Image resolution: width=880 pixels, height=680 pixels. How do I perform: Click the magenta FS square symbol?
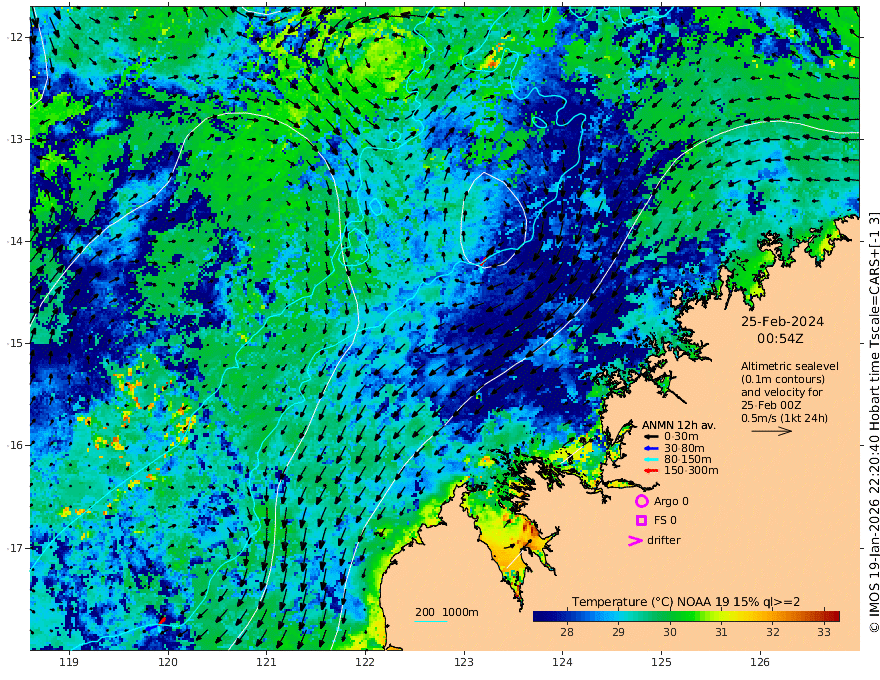641,520
